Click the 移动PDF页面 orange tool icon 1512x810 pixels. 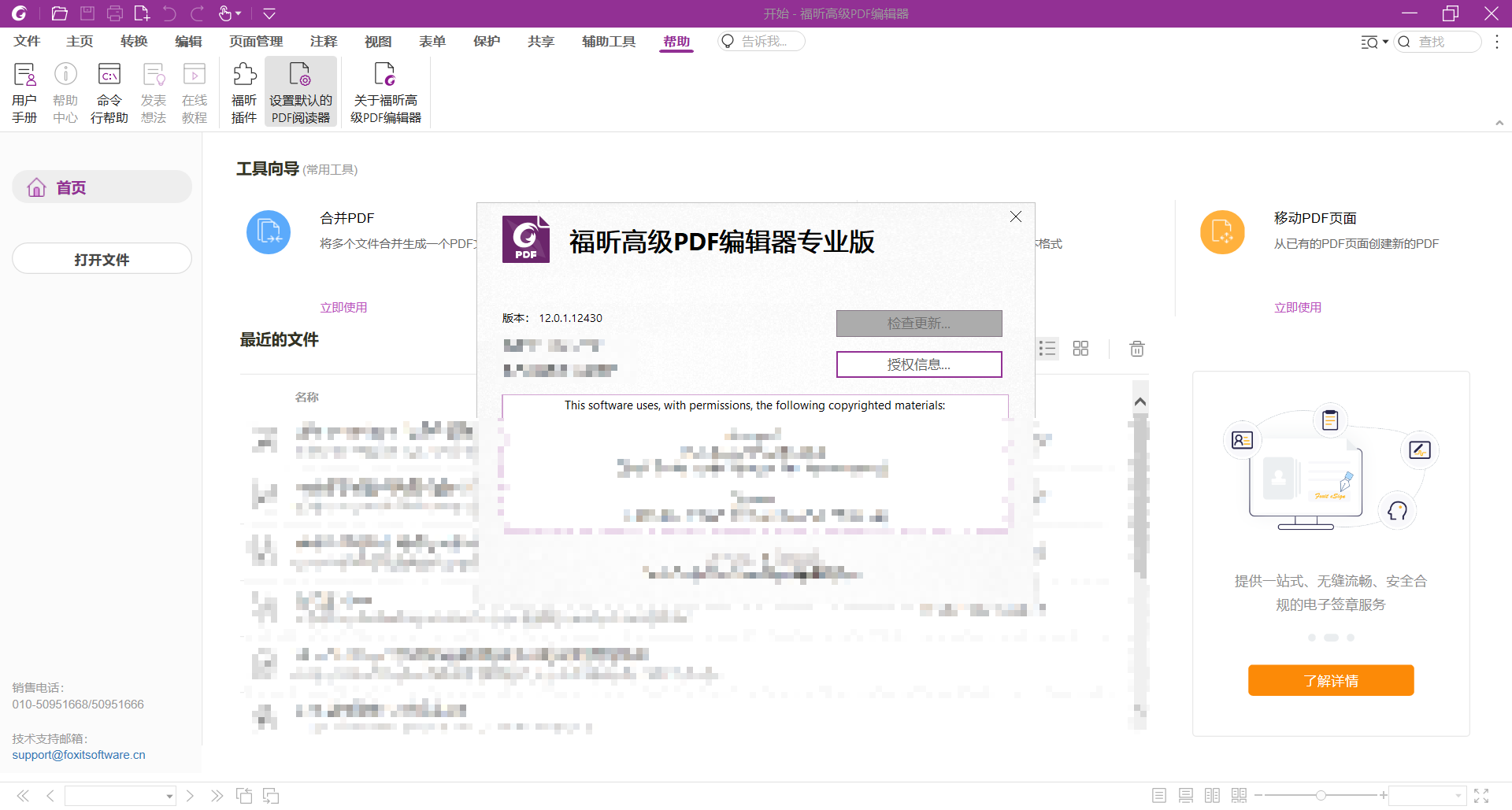[1222, 232]
